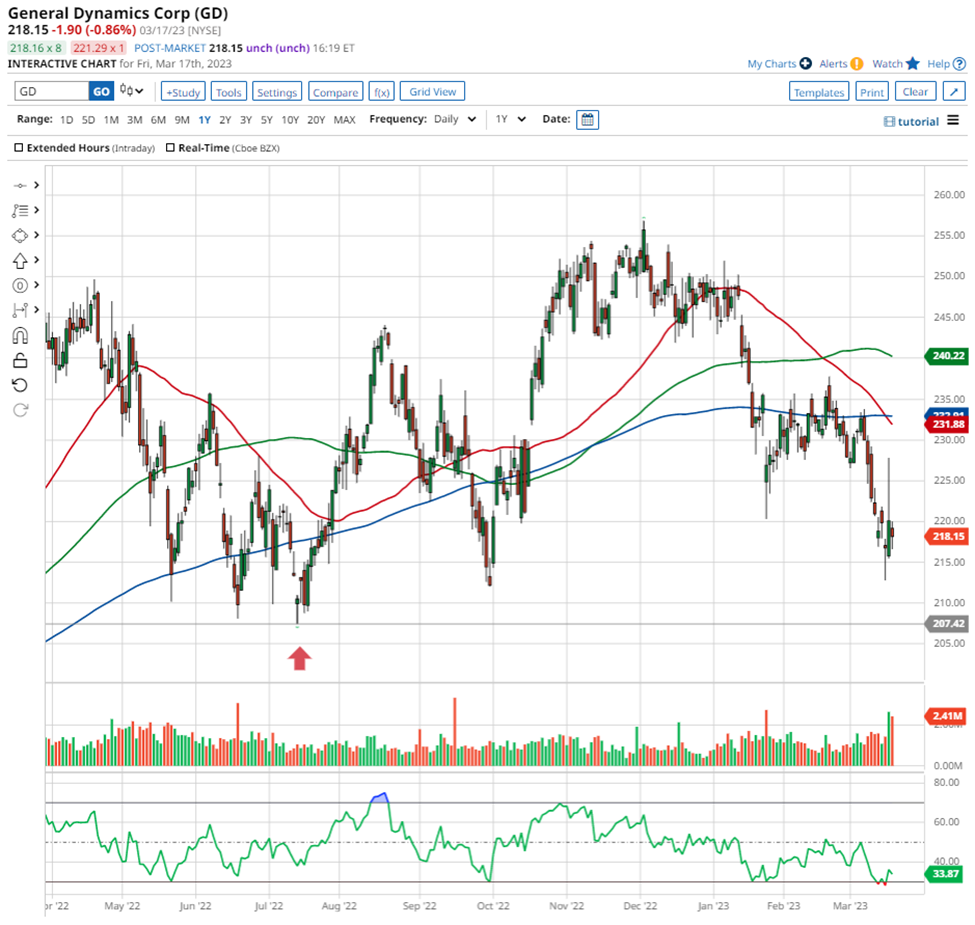
Task: Select the up-arrow marker tool
Action: coord(20,260)
